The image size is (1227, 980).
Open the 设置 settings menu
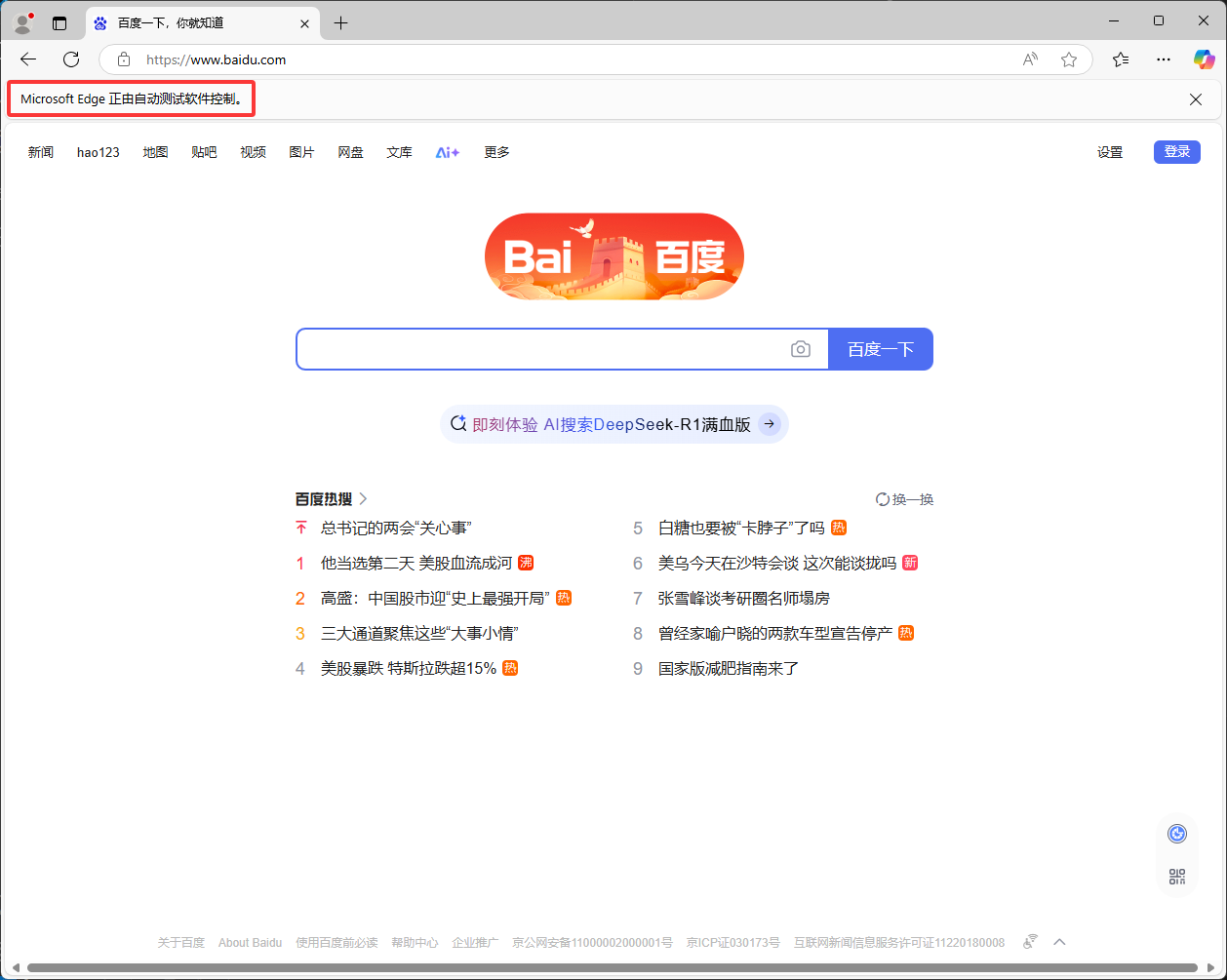[x=1110, y=152]
